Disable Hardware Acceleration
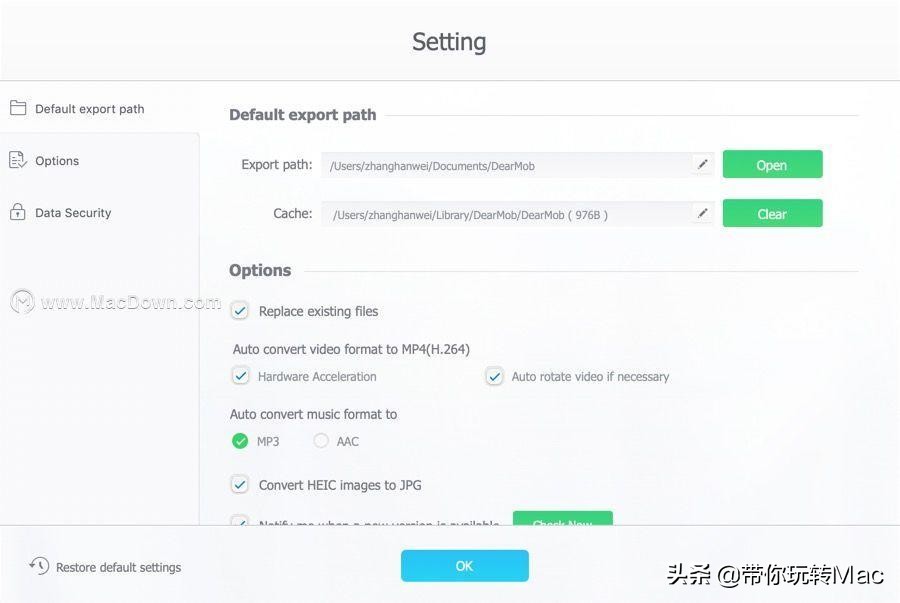Image resolution: width=900 pixels, height=603 pixels. point(241,376)
